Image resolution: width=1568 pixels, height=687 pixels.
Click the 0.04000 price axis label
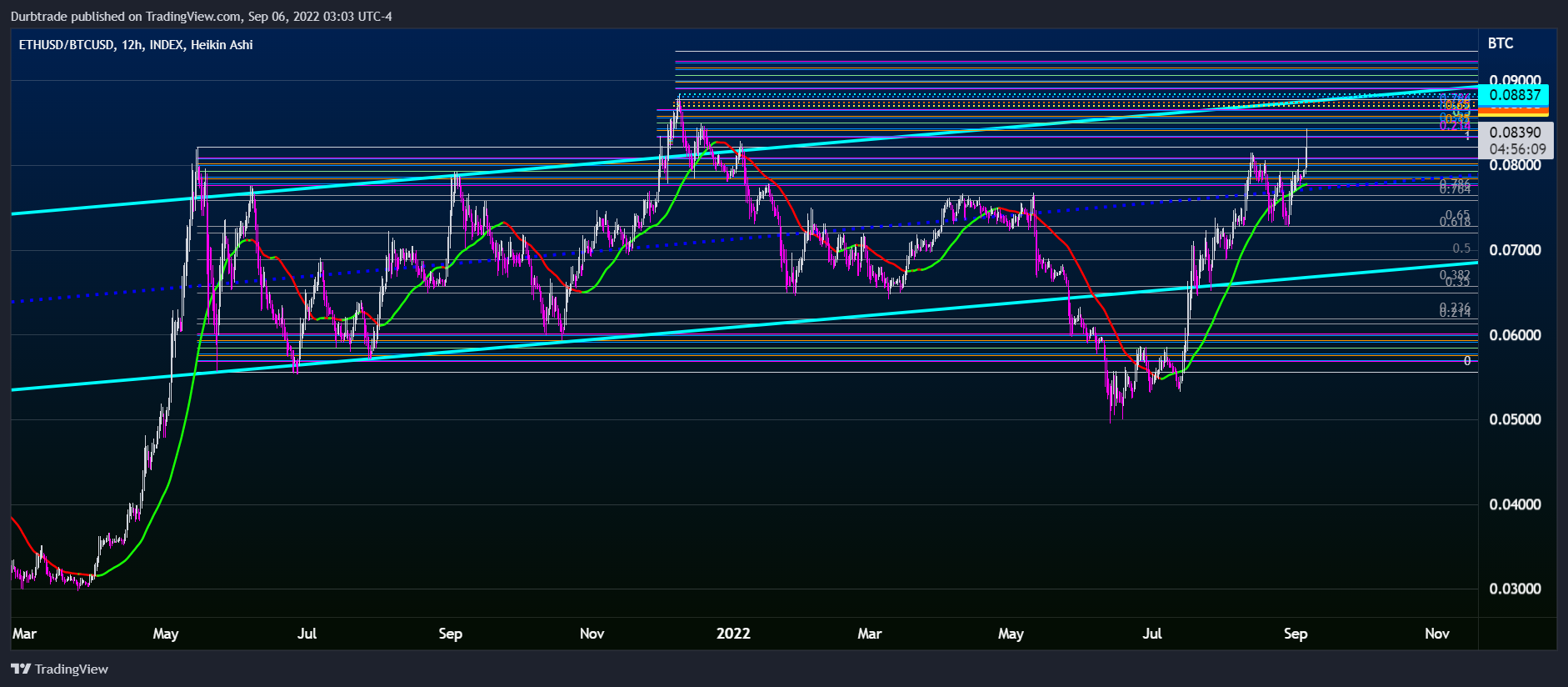[1515, 504]
